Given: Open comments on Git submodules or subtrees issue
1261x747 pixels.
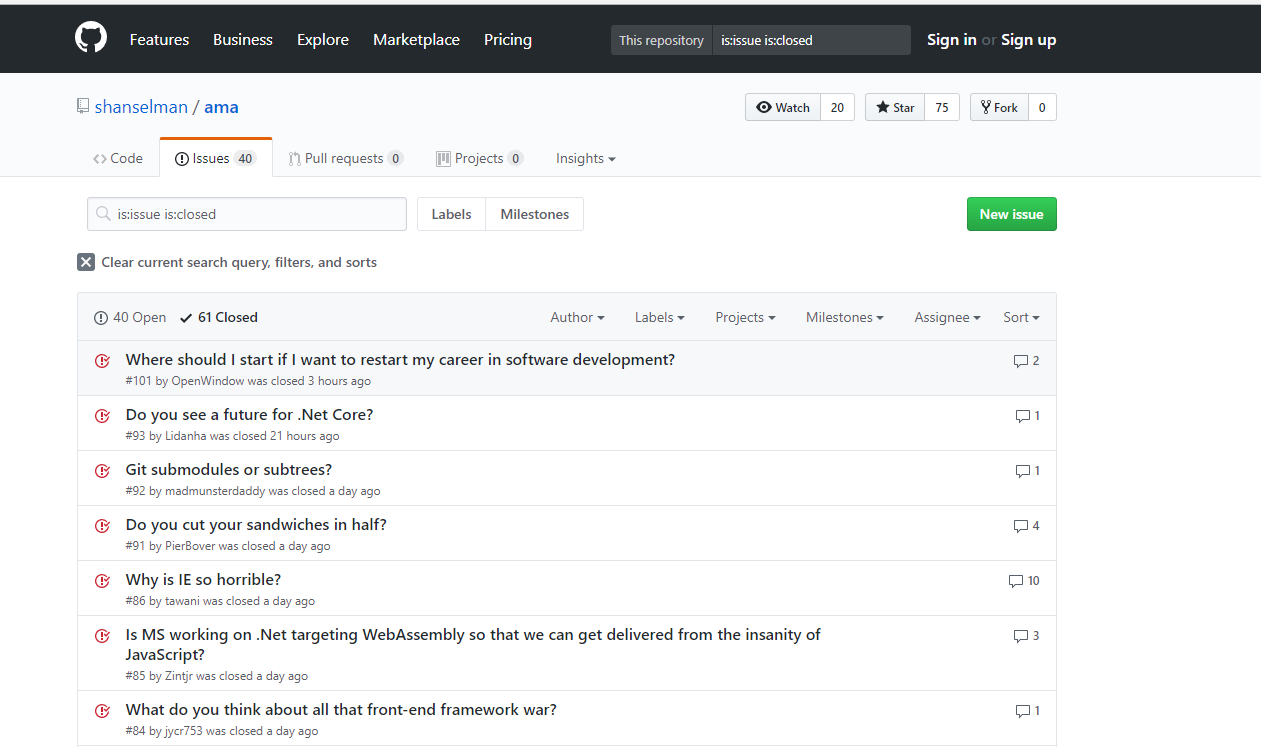Looking at the screenshot, I should point(1027,471).
